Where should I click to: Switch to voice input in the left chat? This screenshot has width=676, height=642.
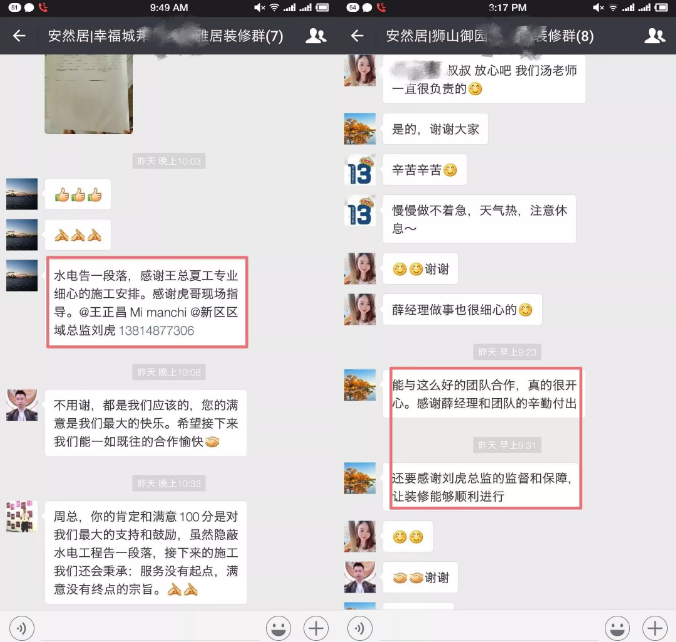click(x=21, y=628)
